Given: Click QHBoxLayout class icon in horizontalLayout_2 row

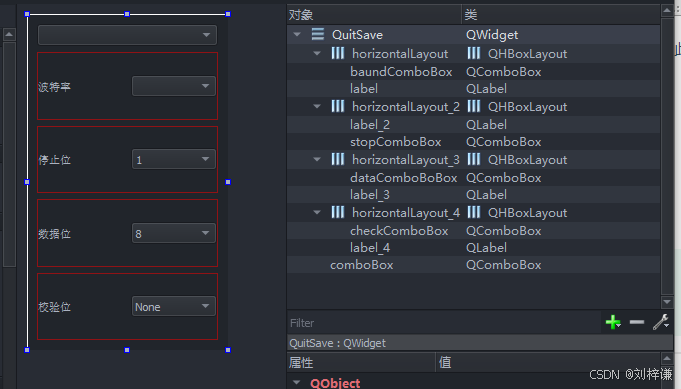Looking at the screenshot, I should pyautogui.click(x=474, y=106).
